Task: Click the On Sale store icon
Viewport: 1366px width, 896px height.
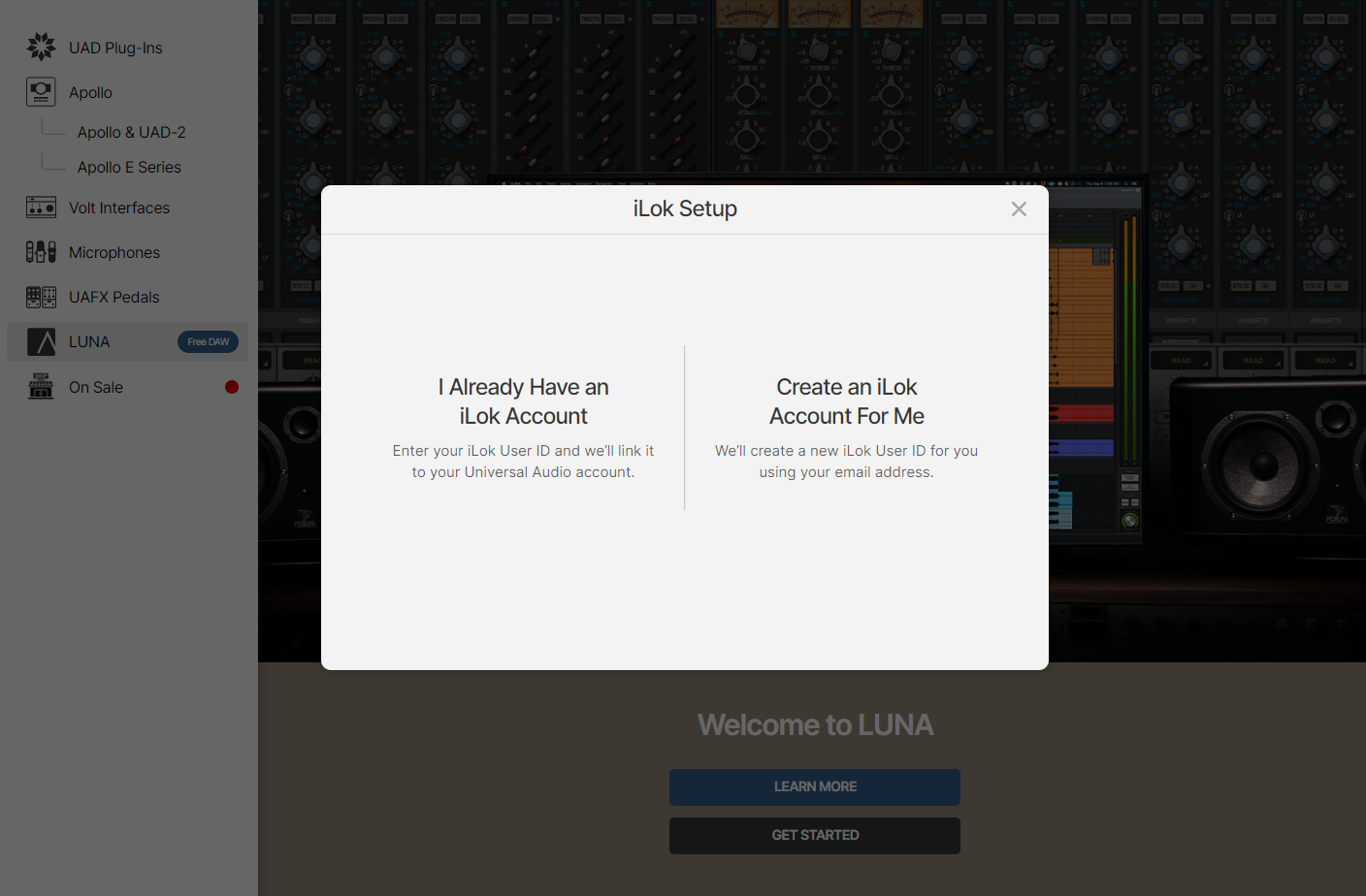Action: point(41,386)
